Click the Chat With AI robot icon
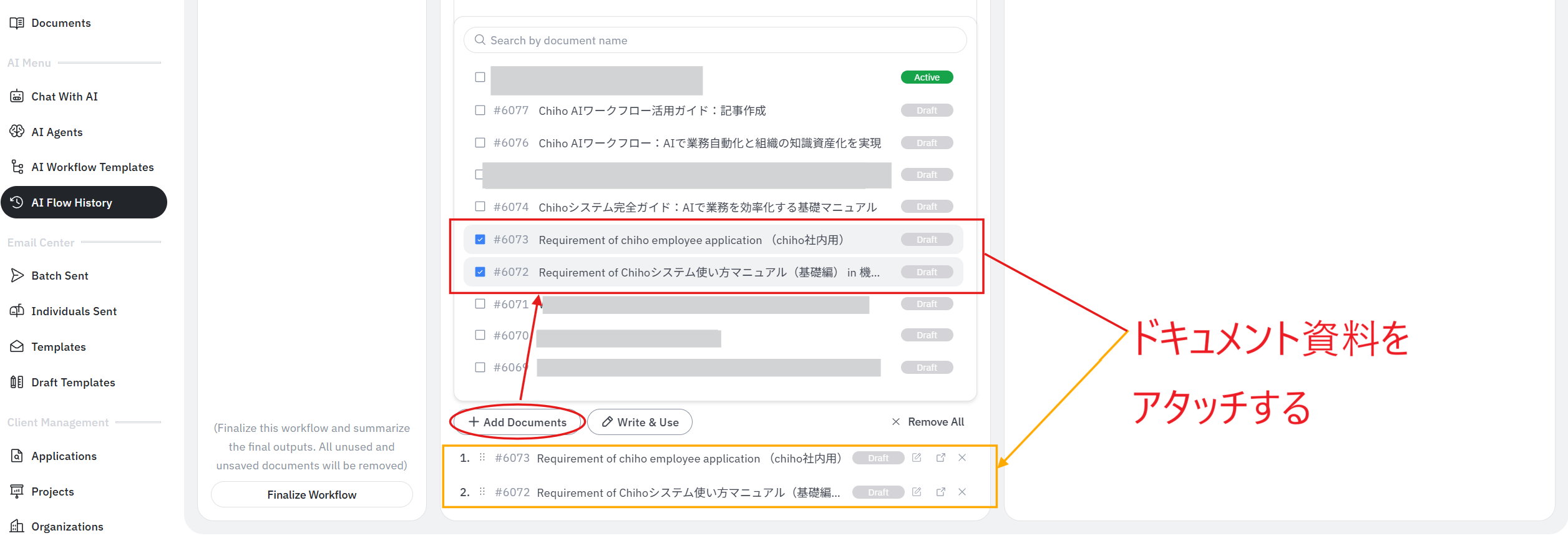The width and height of the screenshot is (1568, 538). [17, 97]
